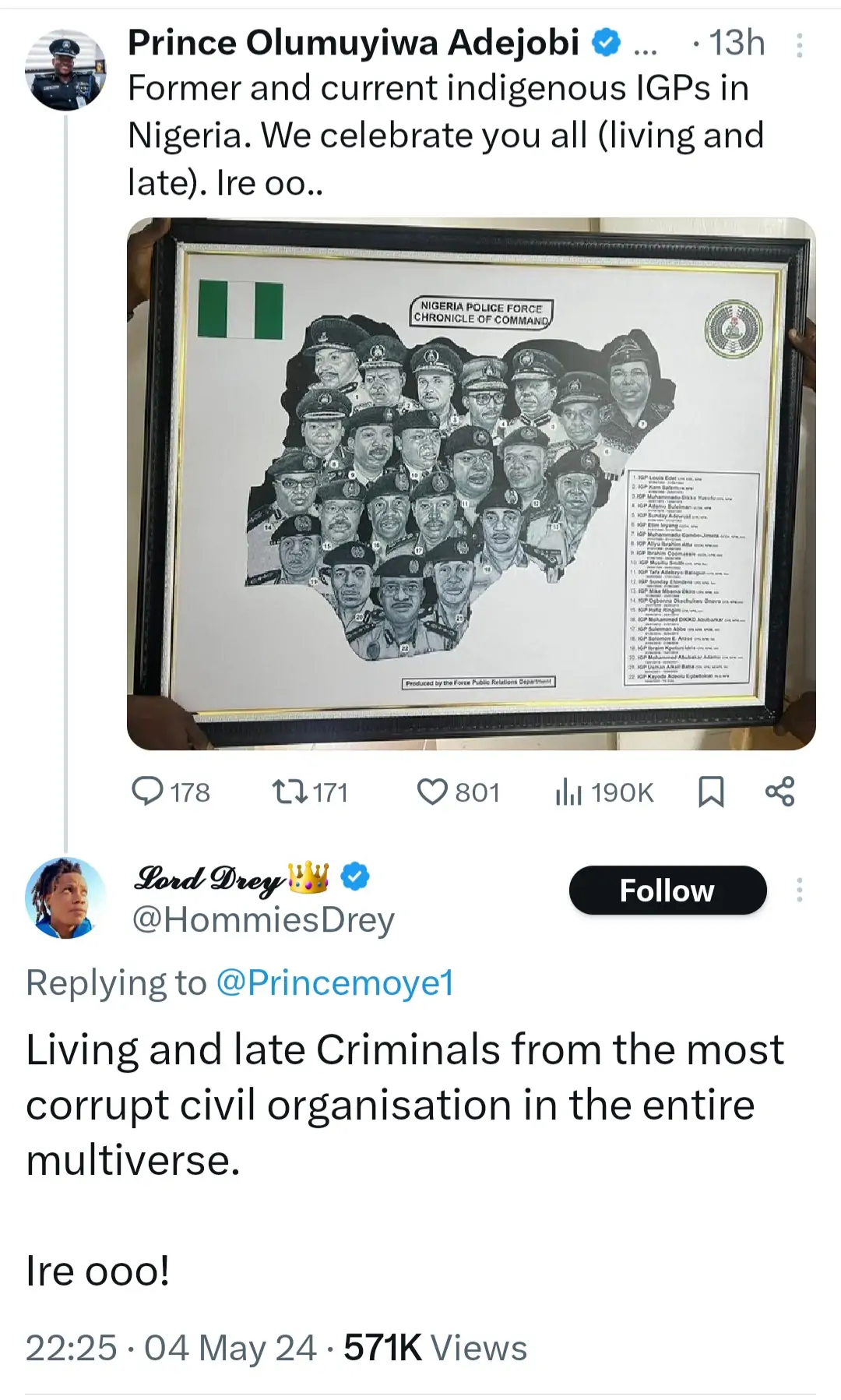Open the @HommiesDrey handle
Image resolution: width=841 pixels, height=1400 pixels.
(263, 920)
